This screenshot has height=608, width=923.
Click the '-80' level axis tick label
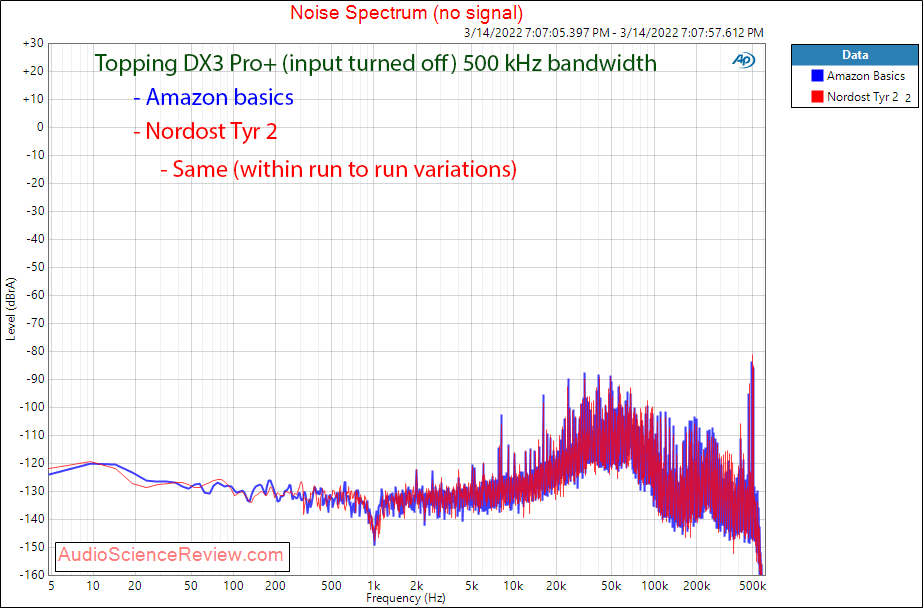(34, 351)
